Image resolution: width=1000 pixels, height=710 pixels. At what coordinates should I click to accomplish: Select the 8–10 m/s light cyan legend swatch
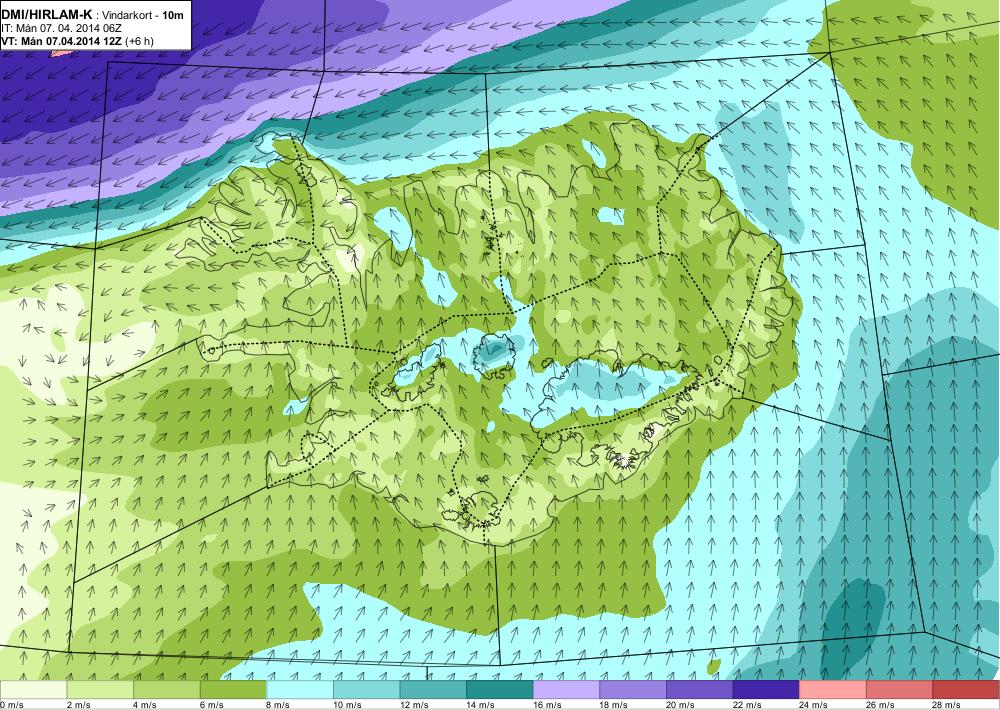coord(300,690)
